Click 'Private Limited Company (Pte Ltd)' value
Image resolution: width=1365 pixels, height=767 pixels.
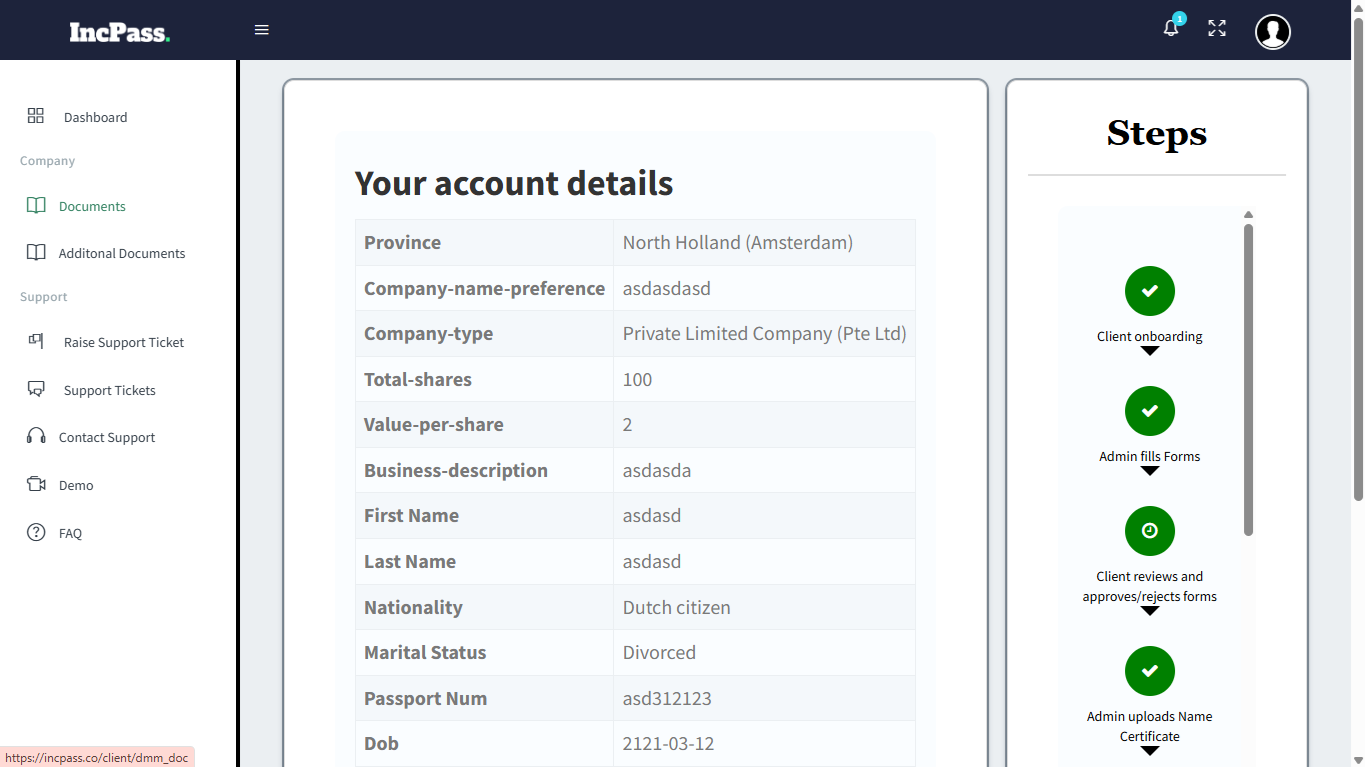765,333
